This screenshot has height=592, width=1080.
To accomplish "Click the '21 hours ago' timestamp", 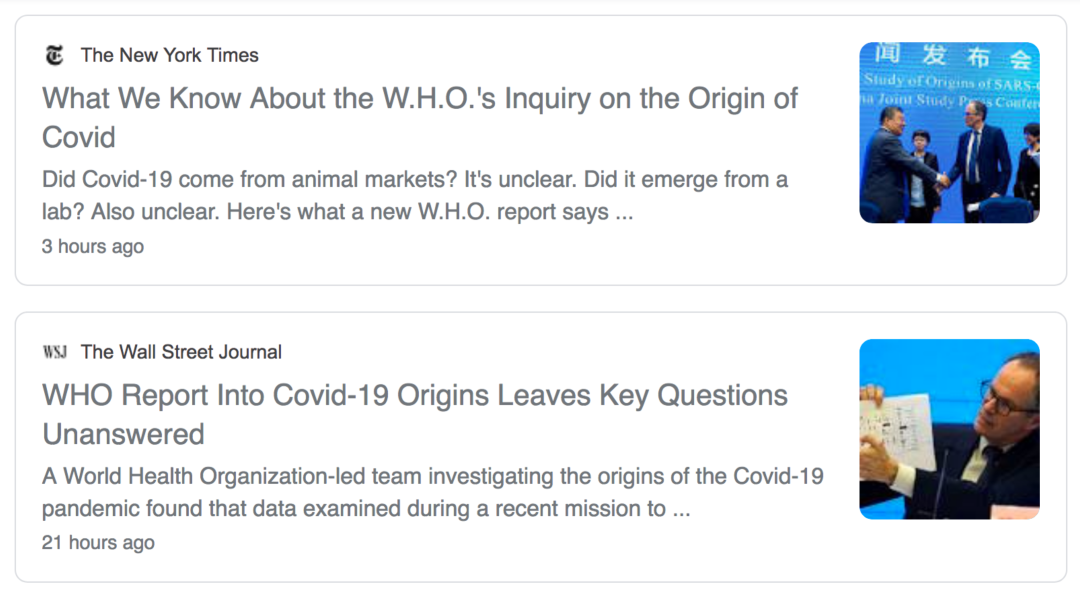I will coord(98,542).
